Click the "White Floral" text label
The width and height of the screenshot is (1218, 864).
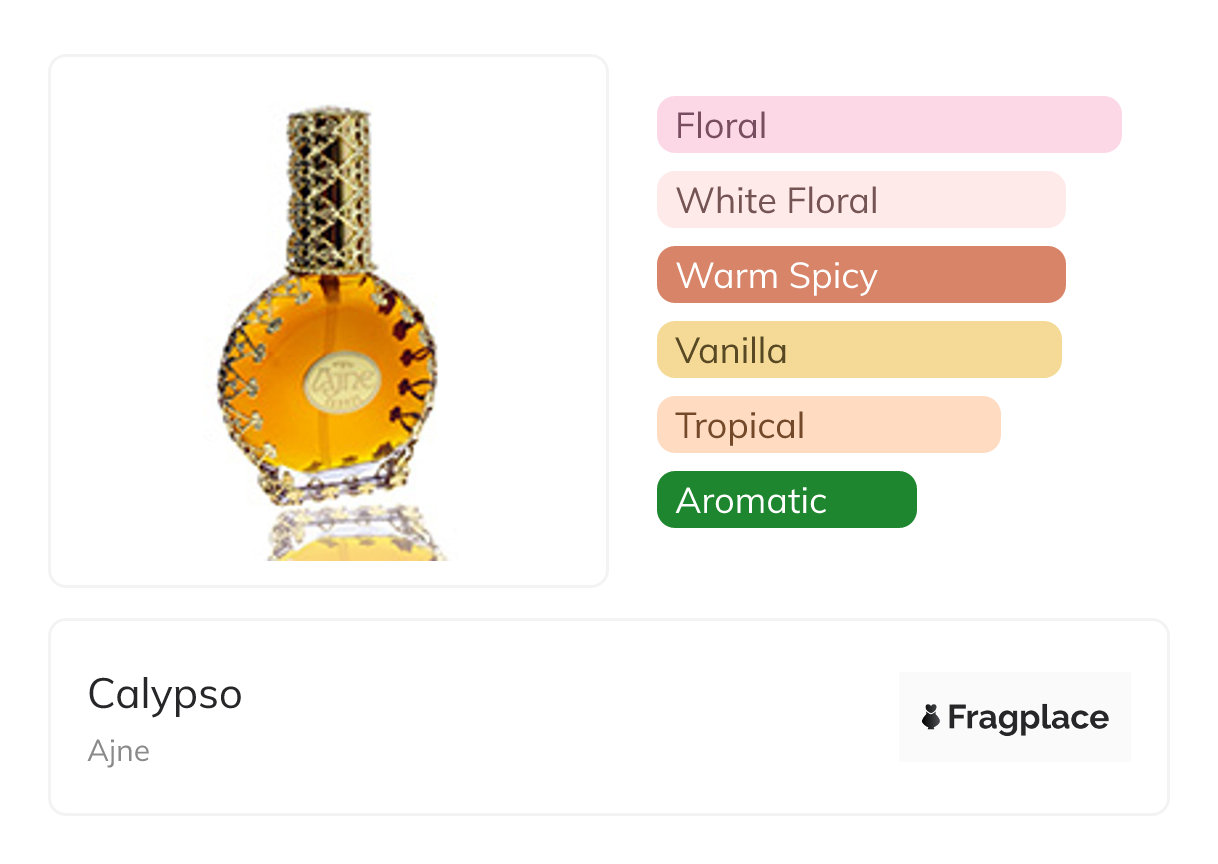point(777,200)
